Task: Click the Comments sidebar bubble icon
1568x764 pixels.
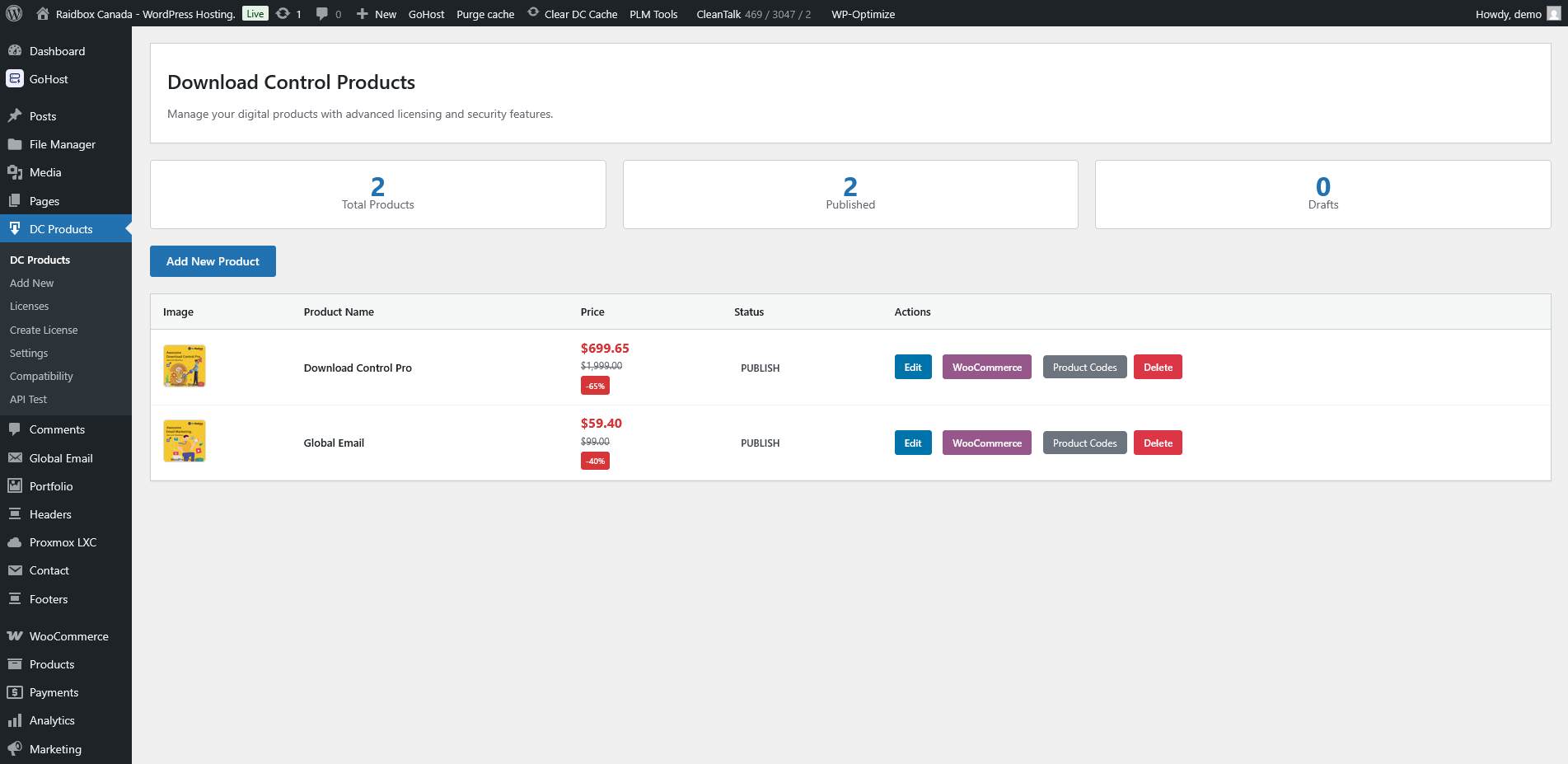Action: (x=15, y=429)
